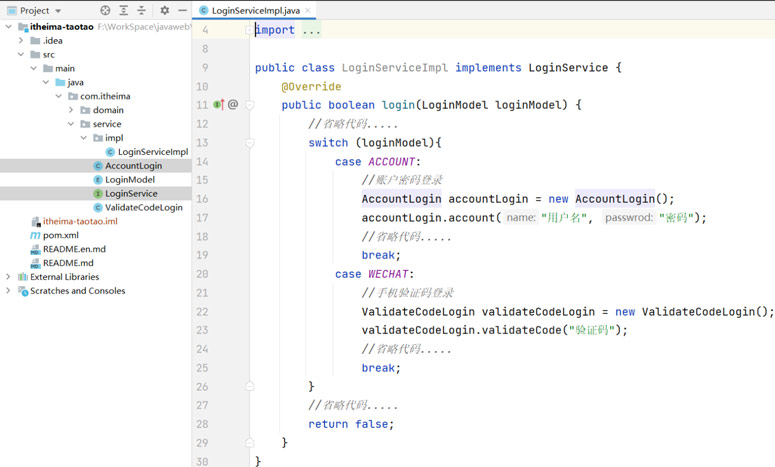Collapse the impl package
The height and width of the screenshot is (467, 775).
84,138
